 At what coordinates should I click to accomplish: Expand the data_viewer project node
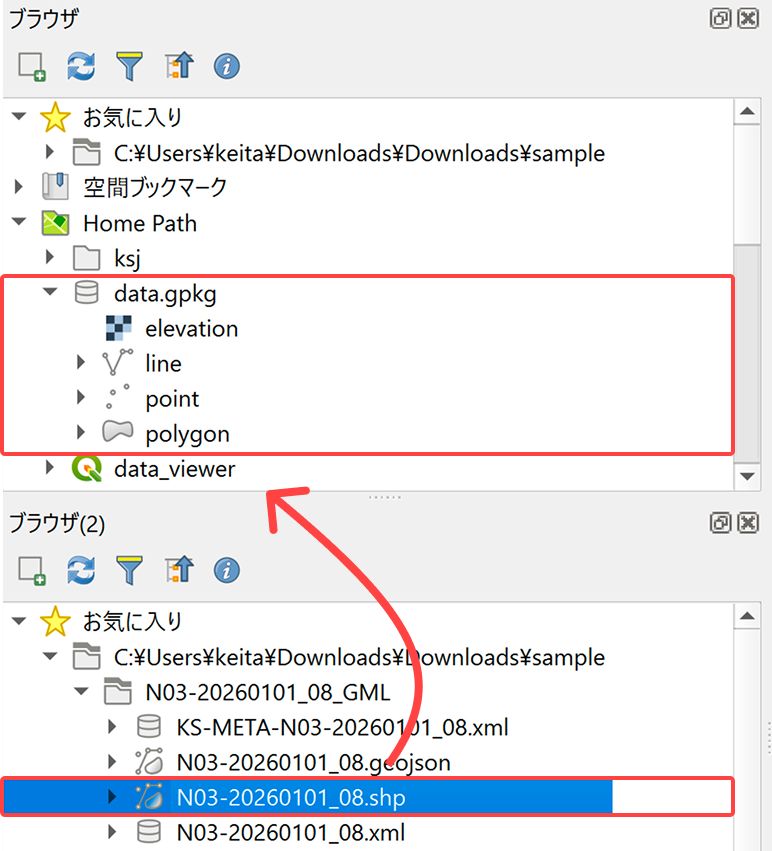coord(50,467)
